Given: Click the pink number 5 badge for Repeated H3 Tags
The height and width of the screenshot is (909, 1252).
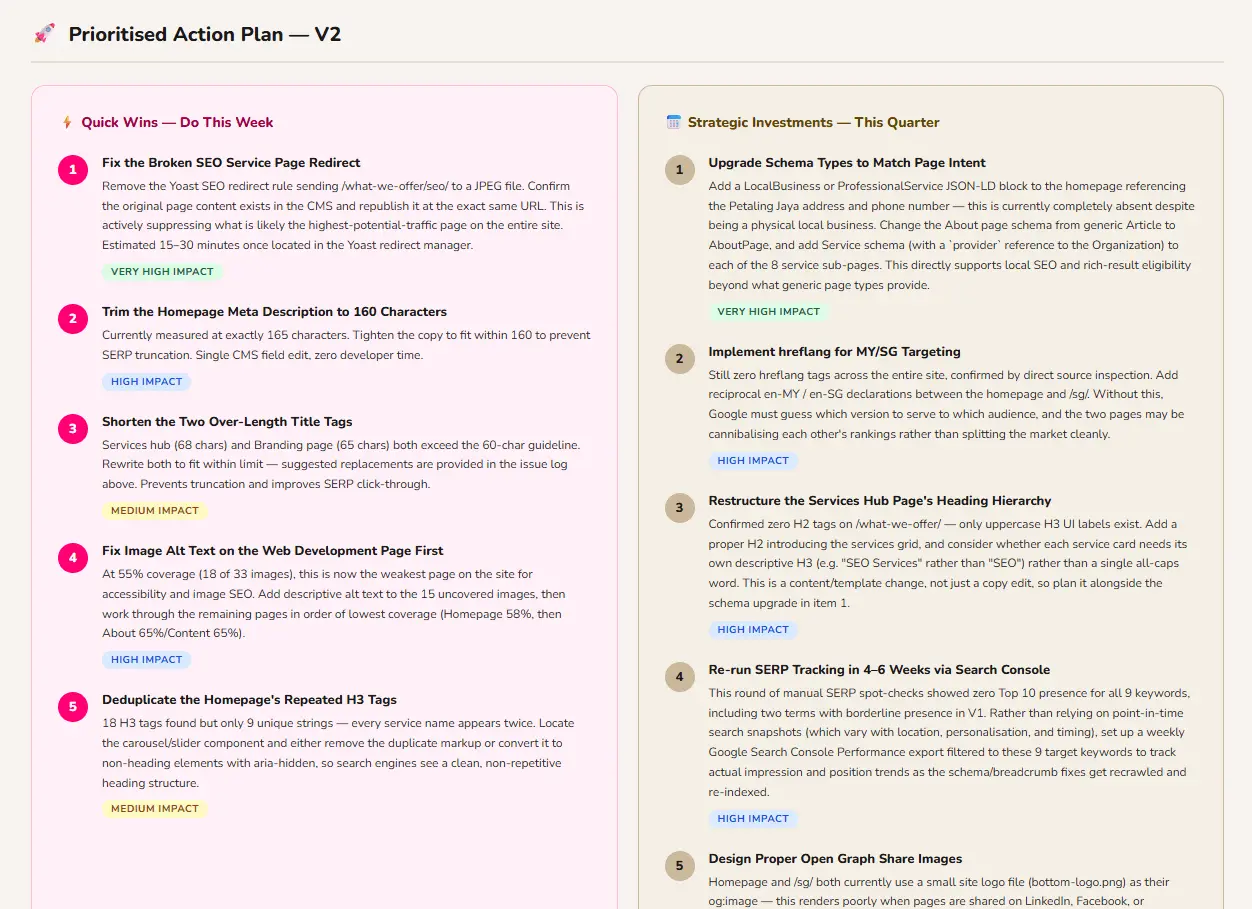Looking at the screenshot, I should 73,707.
